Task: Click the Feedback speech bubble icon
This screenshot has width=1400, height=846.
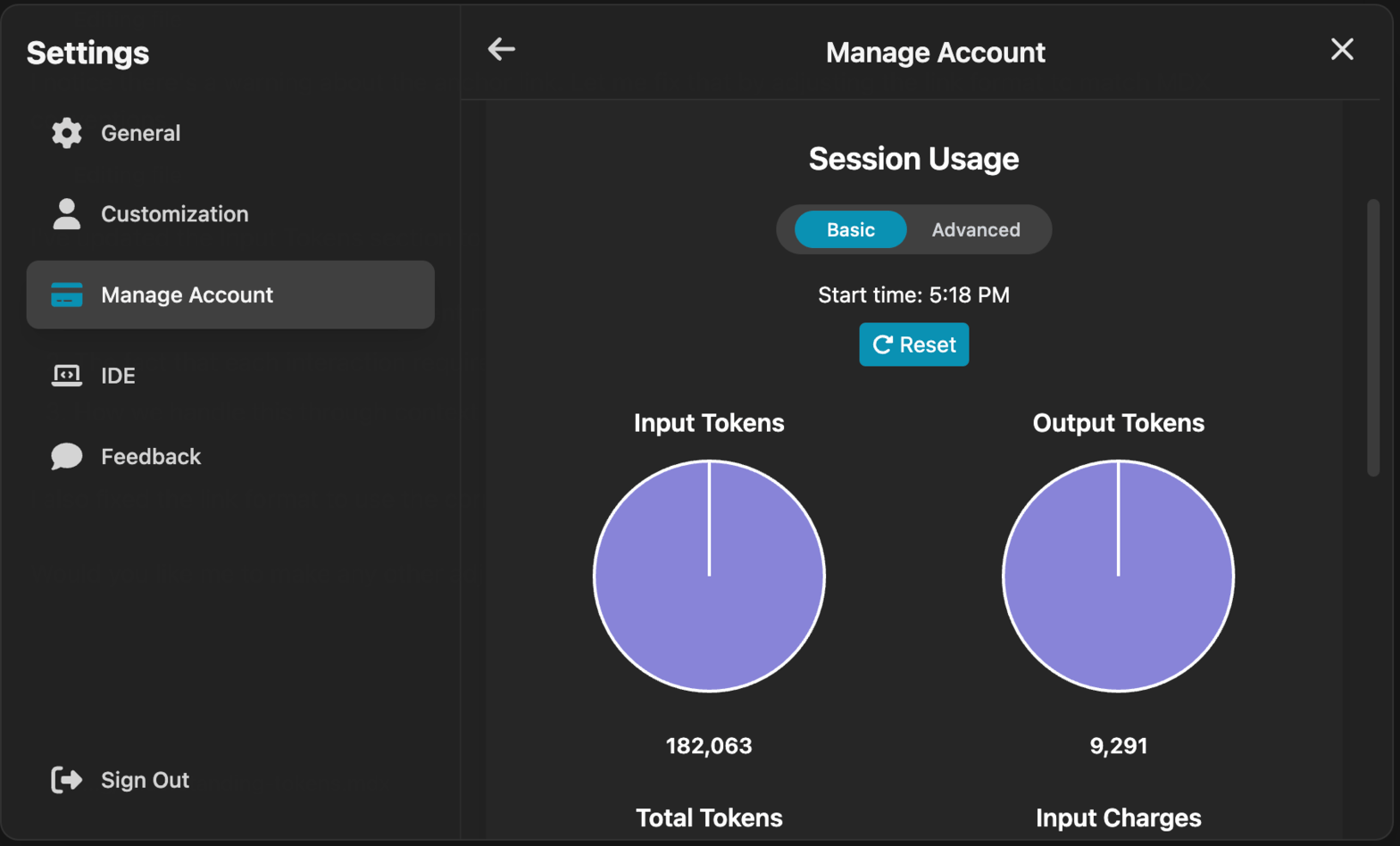Action: (66, 456)
